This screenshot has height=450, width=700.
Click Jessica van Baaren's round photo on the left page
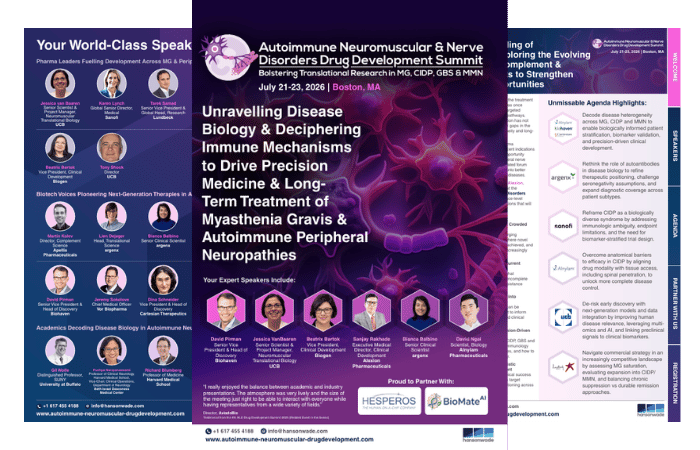tap(60, 83)
